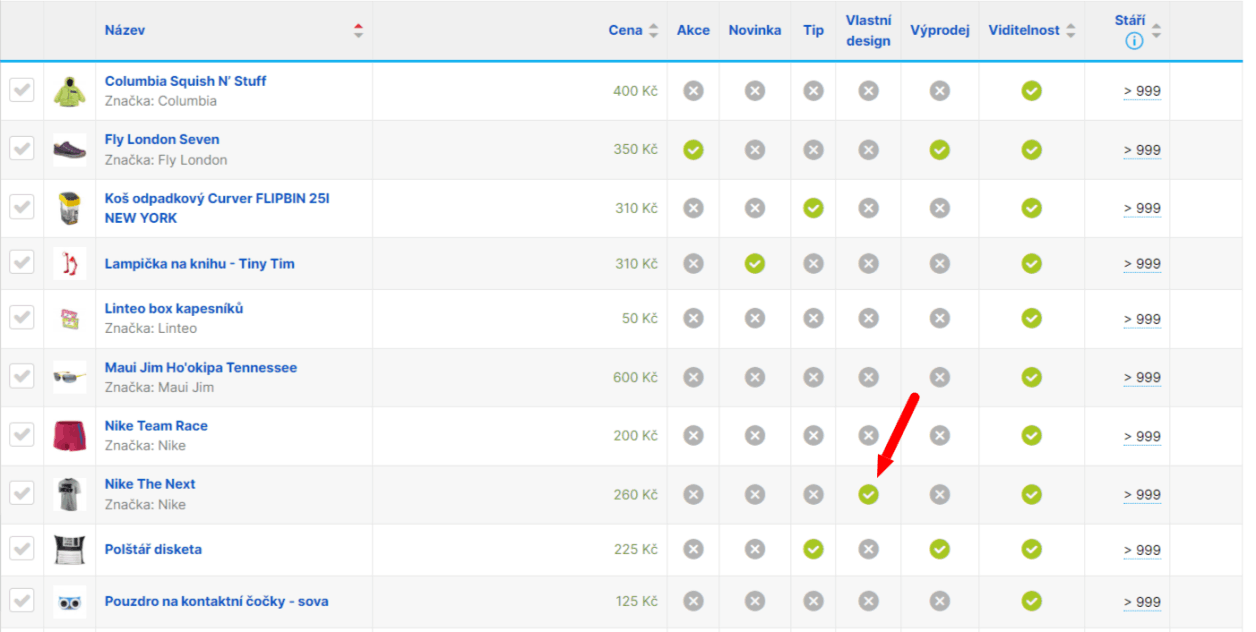1256x632 pixels.
Task: Toggle Akce status for Fly London Seven
Action: pyautogui.click(x=693, y=150)
